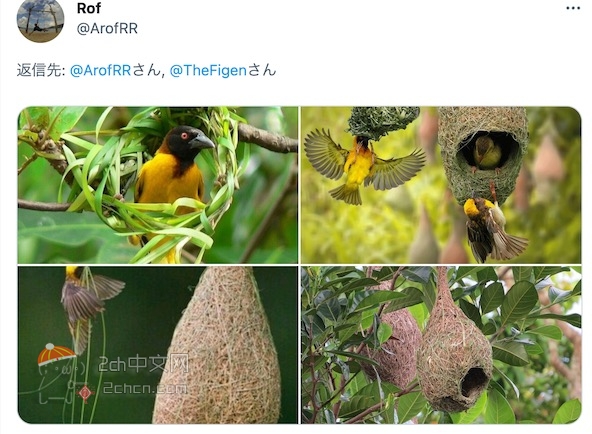
Task: Open the photo of weavers flying near nests
Action: click(x=441, y=185)
